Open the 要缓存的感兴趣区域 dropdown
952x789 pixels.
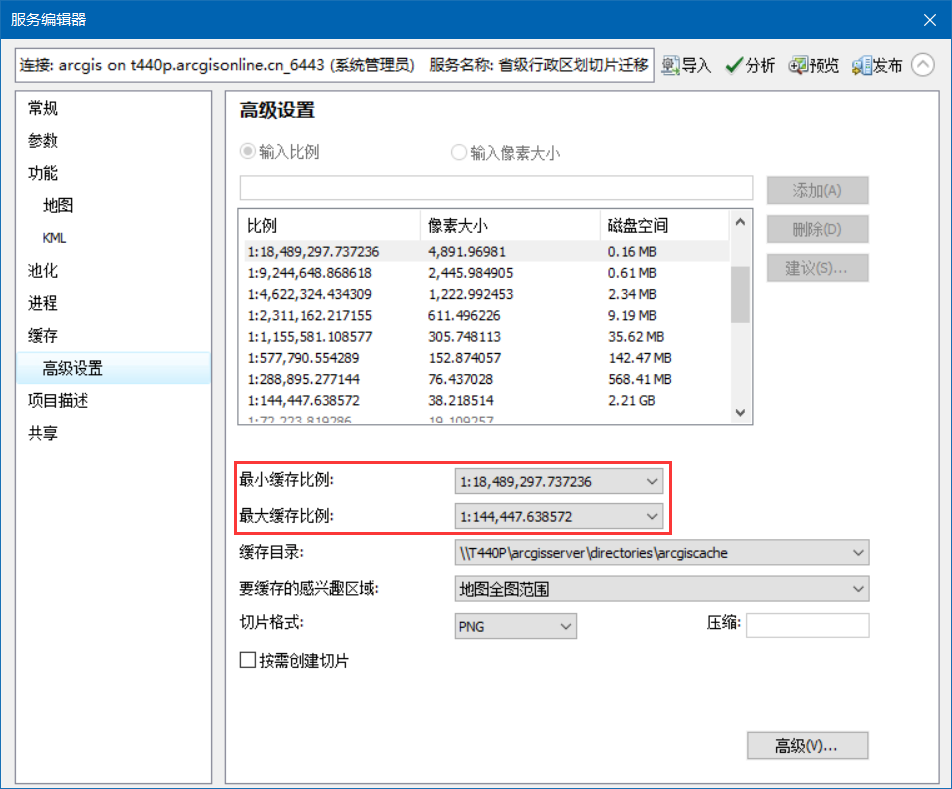[662, 589]
